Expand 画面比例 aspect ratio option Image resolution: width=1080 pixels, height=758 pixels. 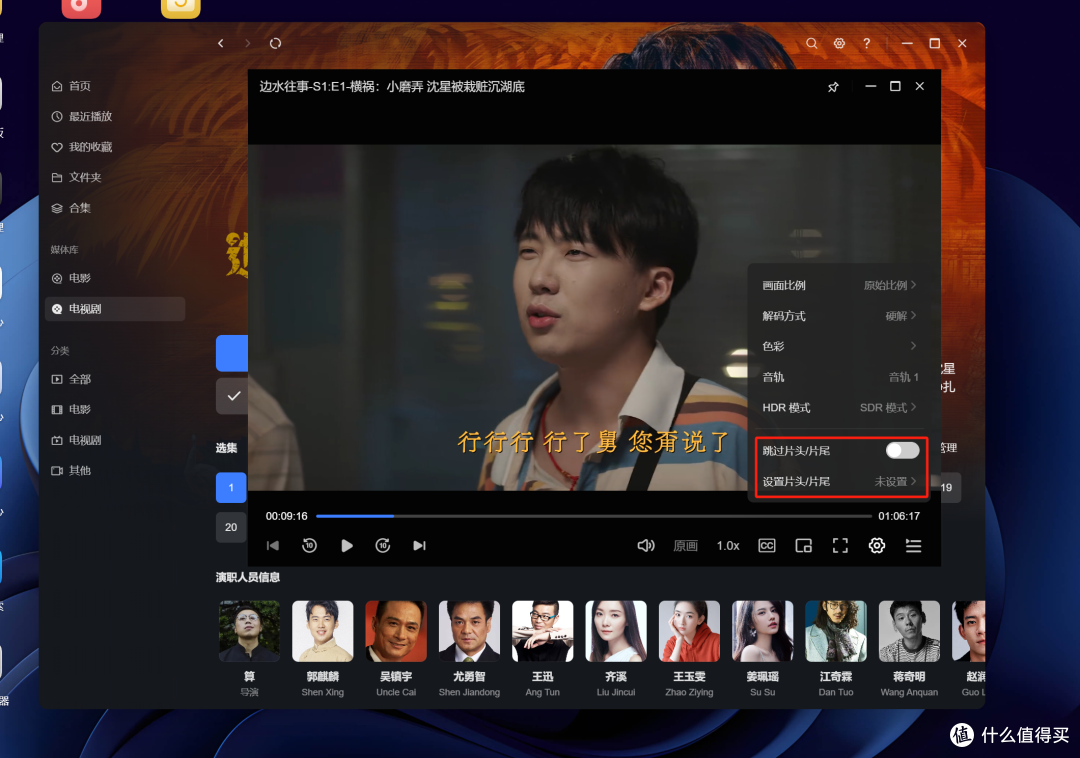[x=839, y=285]
